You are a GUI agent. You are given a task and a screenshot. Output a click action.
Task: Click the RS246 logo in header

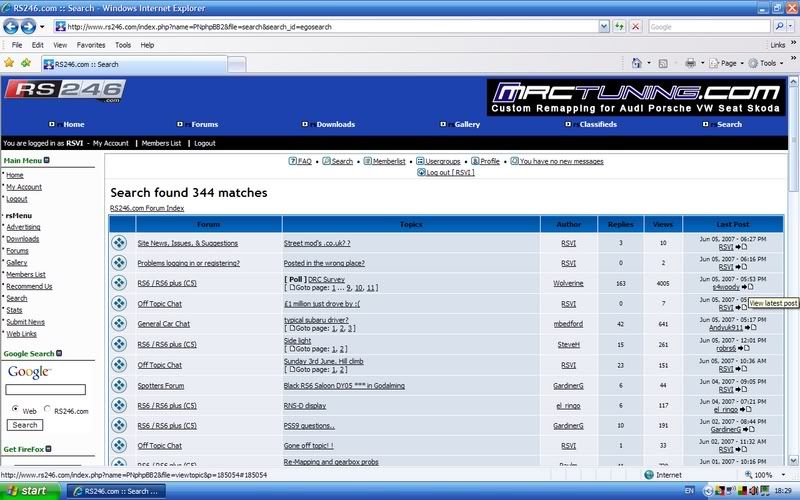coord(65,91)
